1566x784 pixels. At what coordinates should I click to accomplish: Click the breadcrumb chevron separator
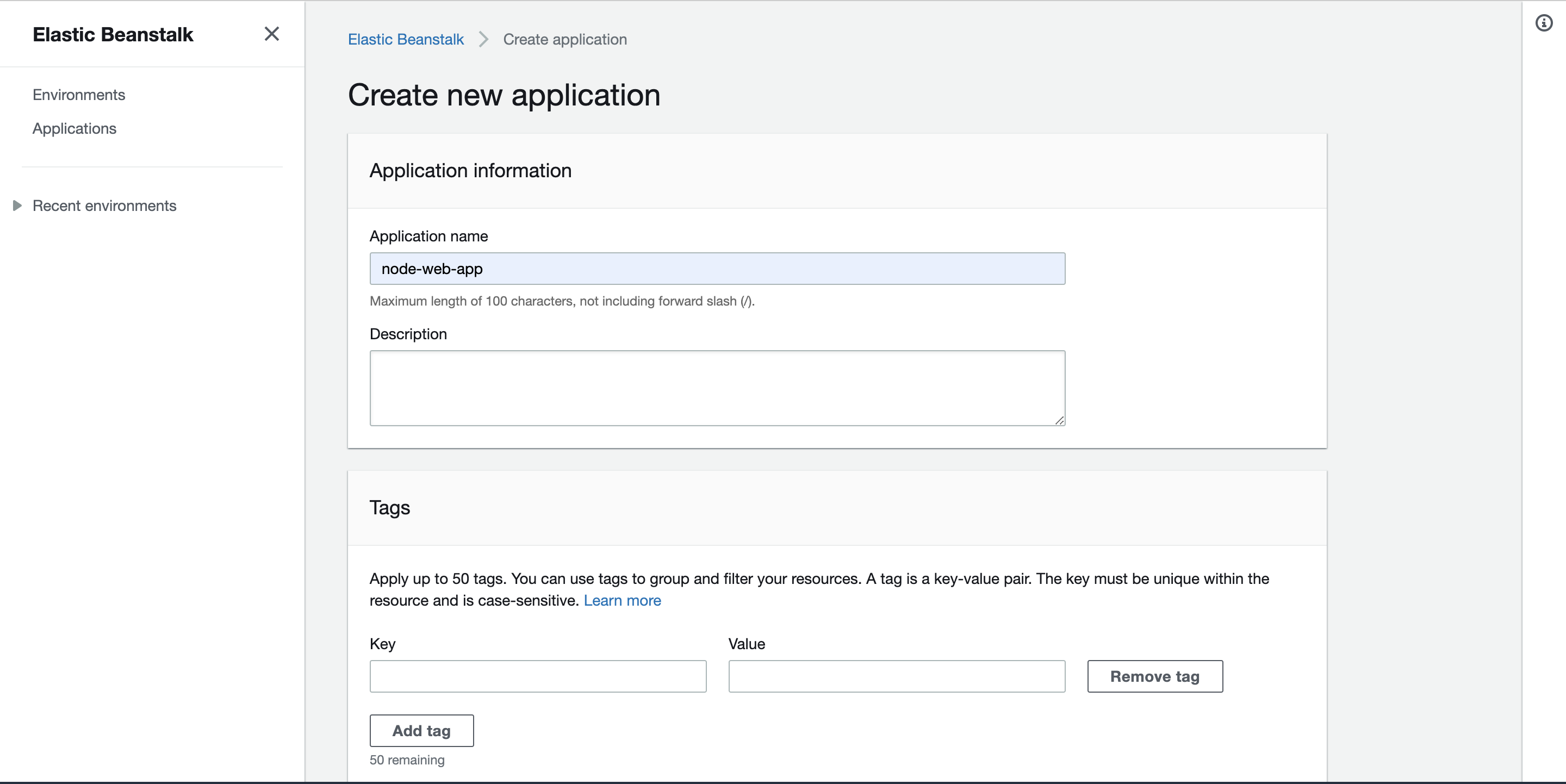(483, 40)
